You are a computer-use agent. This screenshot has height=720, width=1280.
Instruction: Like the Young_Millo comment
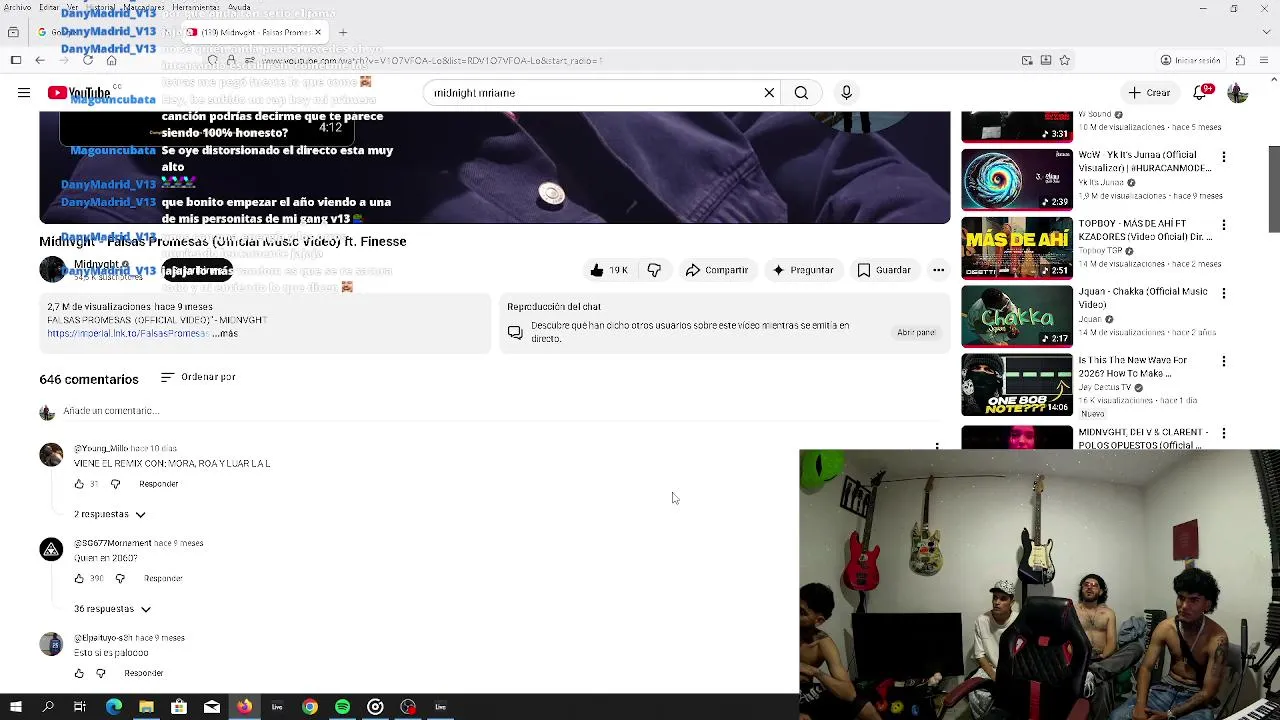(x=79, y=484)
